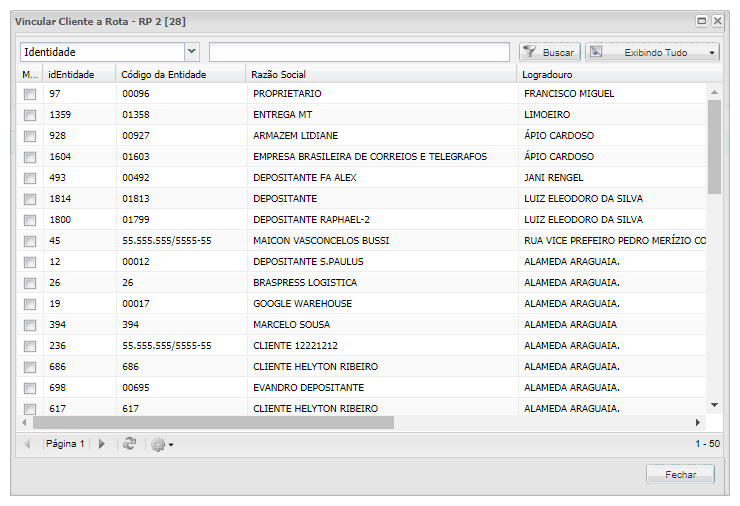Click the search text input field
Viewport: 740px width, 506px height.
tap(359, 52)
